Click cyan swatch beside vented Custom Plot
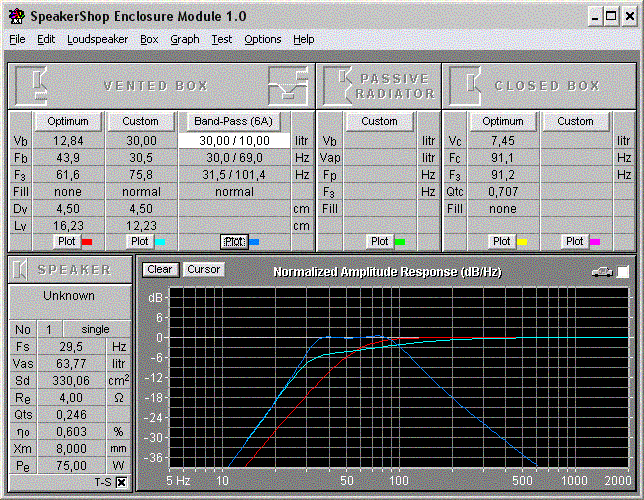 pos(160,242)
